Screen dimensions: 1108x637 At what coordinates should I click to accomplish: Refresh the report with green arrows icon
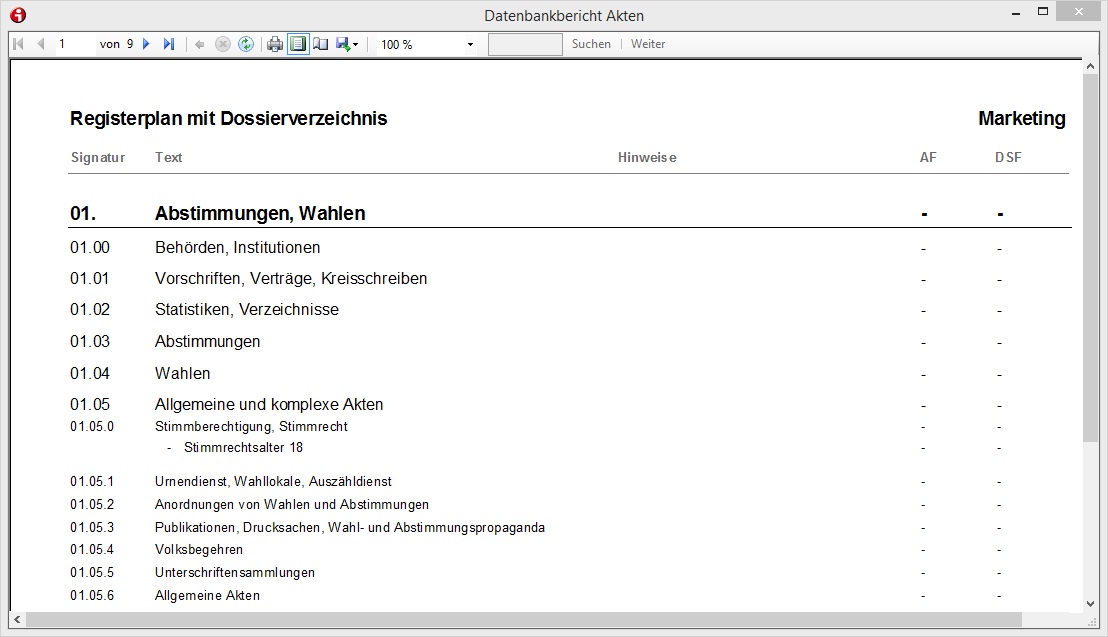(246, 44)
